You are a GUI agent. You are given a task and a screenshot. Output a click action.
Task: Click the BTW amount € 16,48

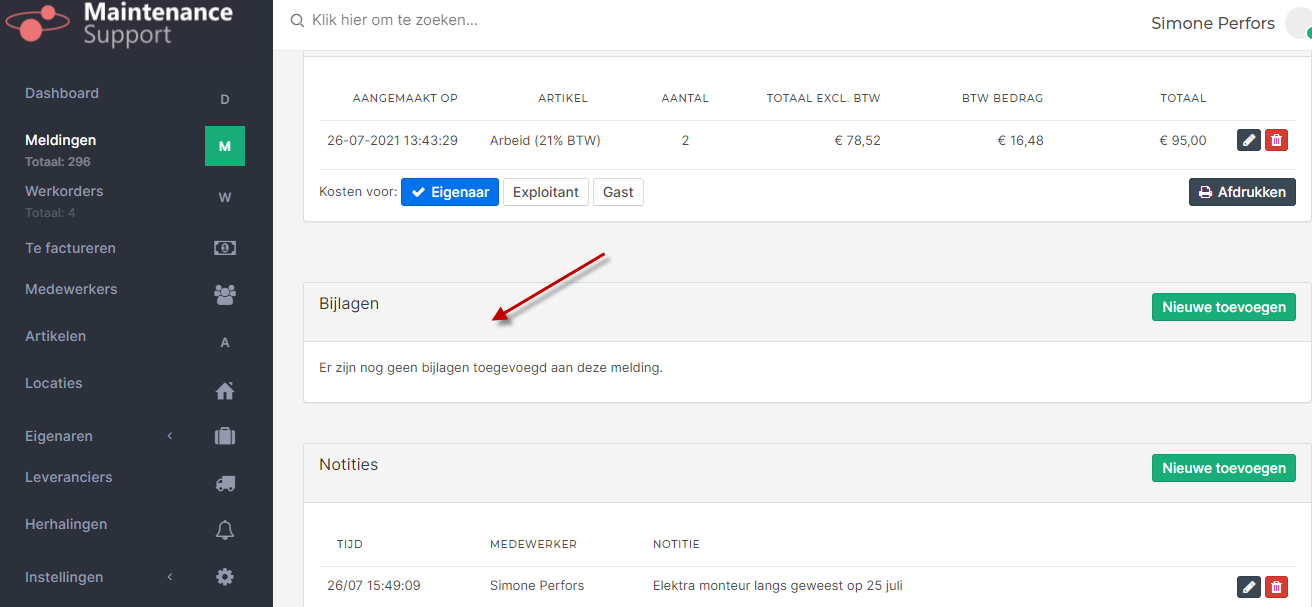pyautogui.click(x=1021, y=140)
